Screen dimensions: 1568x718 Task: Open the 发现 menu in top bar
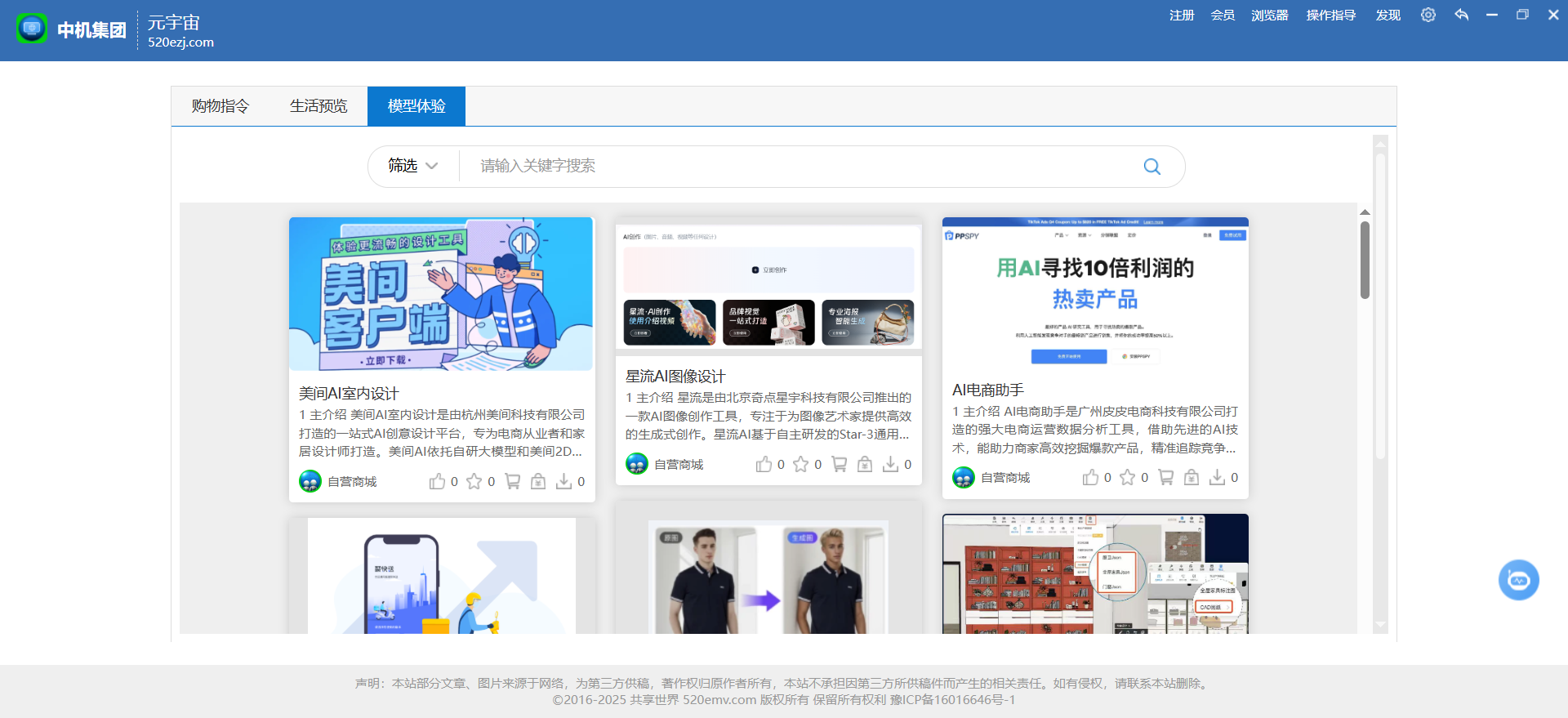[x=1388, y=16]
